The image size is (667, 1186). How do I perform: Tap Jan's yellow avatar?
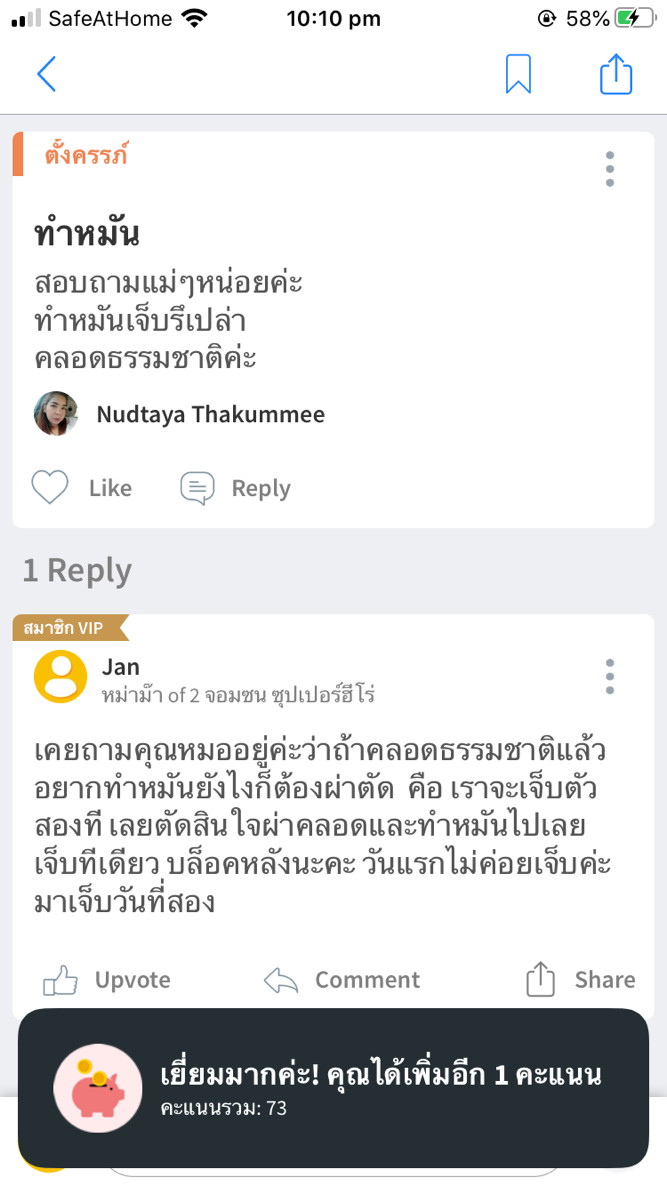(x=59, y=677)
